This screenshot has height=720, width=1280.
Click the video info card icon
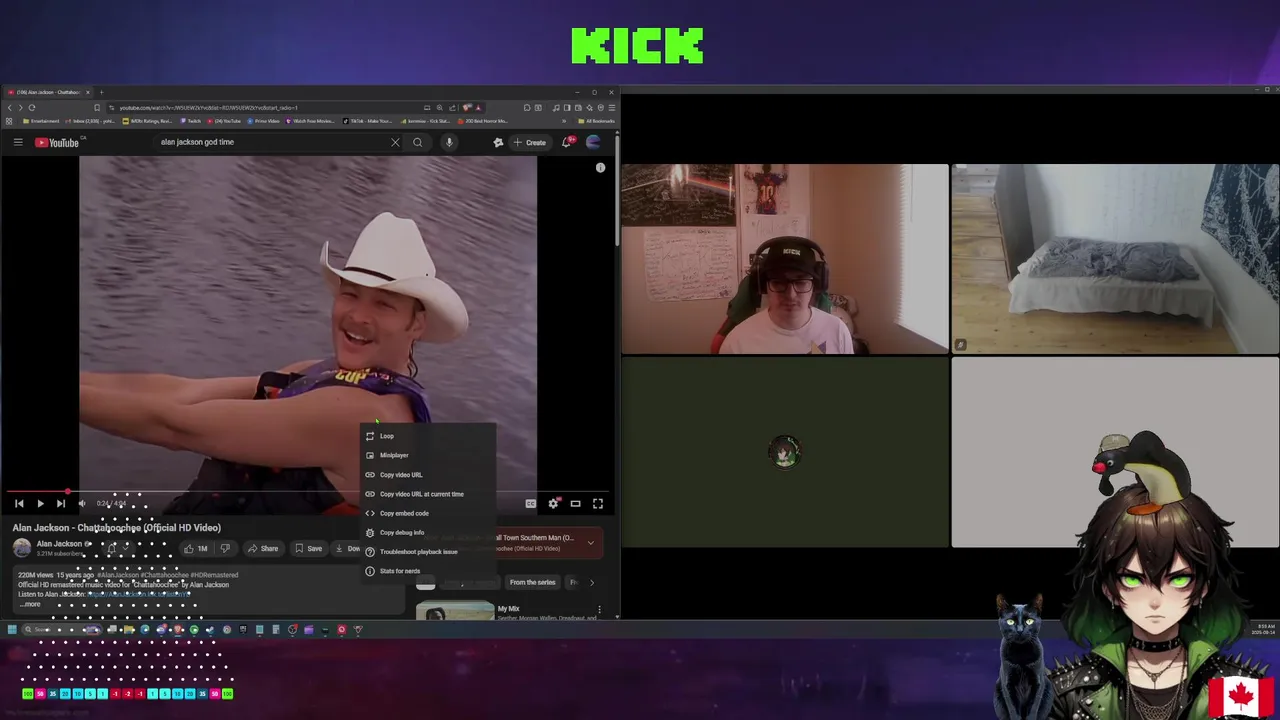tap(601, 167)
